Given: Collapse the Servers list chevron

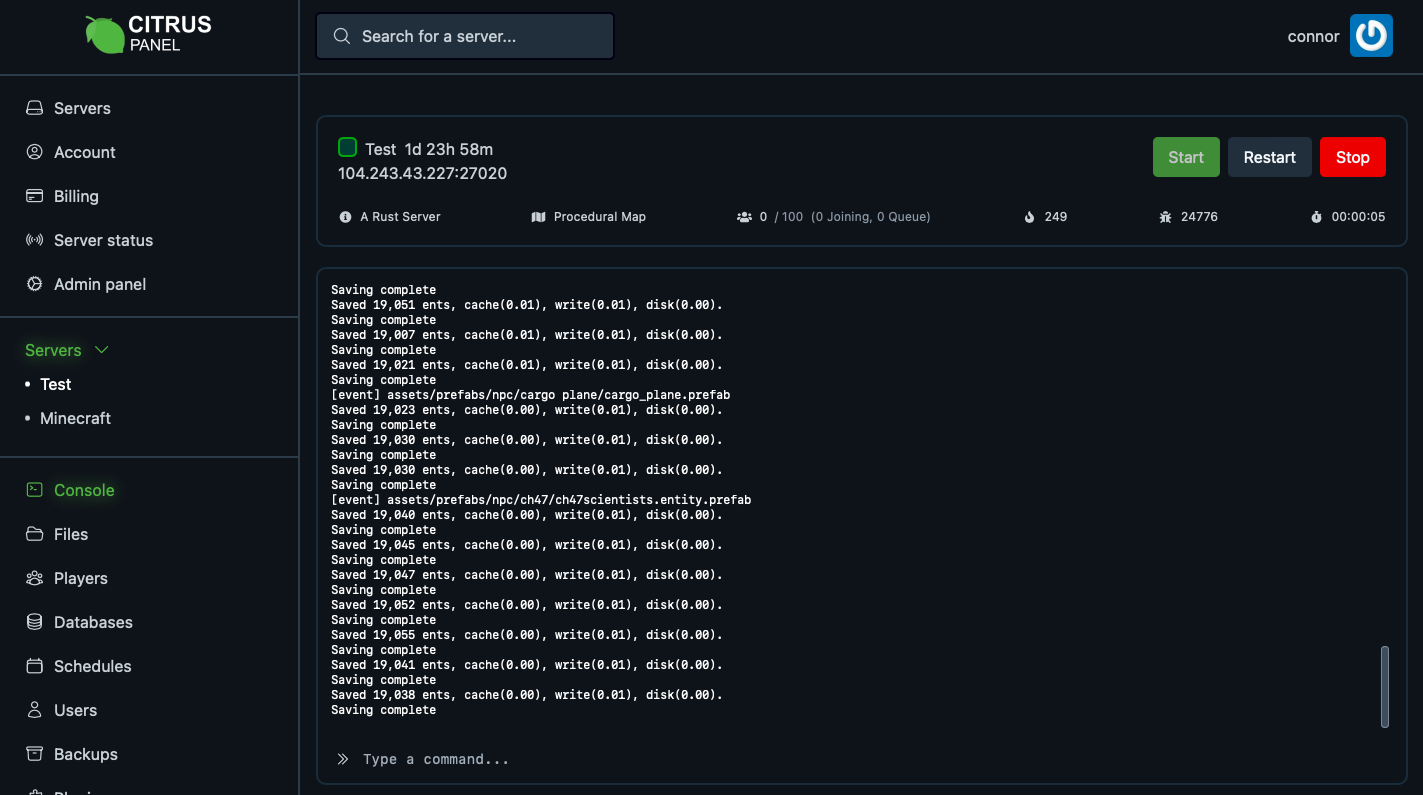Looking at the screenshot, I should 100,350.
